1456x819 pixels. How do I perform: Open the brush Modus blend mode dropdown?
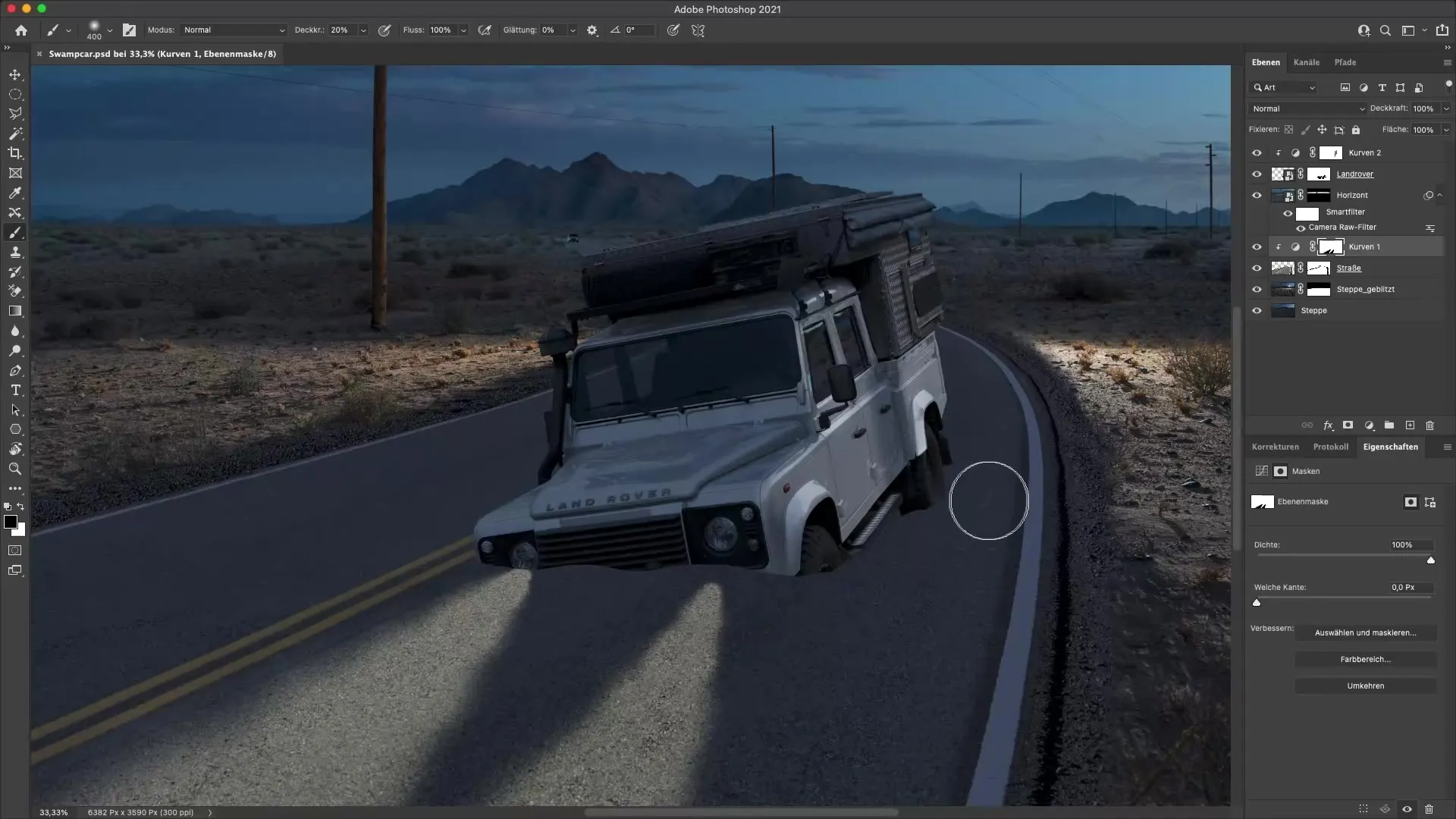click(x=234, y=30)
